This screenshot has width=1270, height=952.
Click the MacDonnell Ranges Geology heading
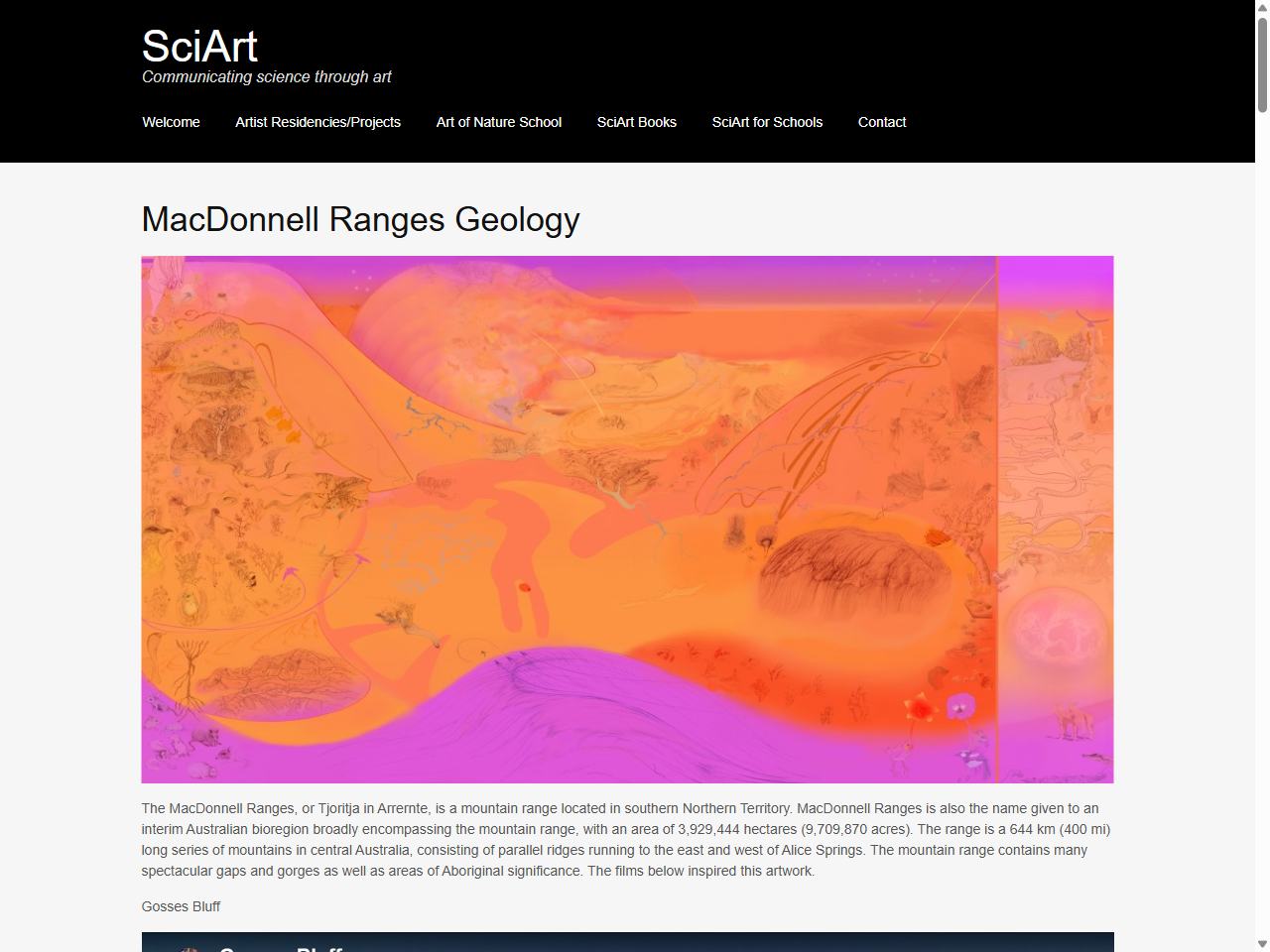(360, 220)
